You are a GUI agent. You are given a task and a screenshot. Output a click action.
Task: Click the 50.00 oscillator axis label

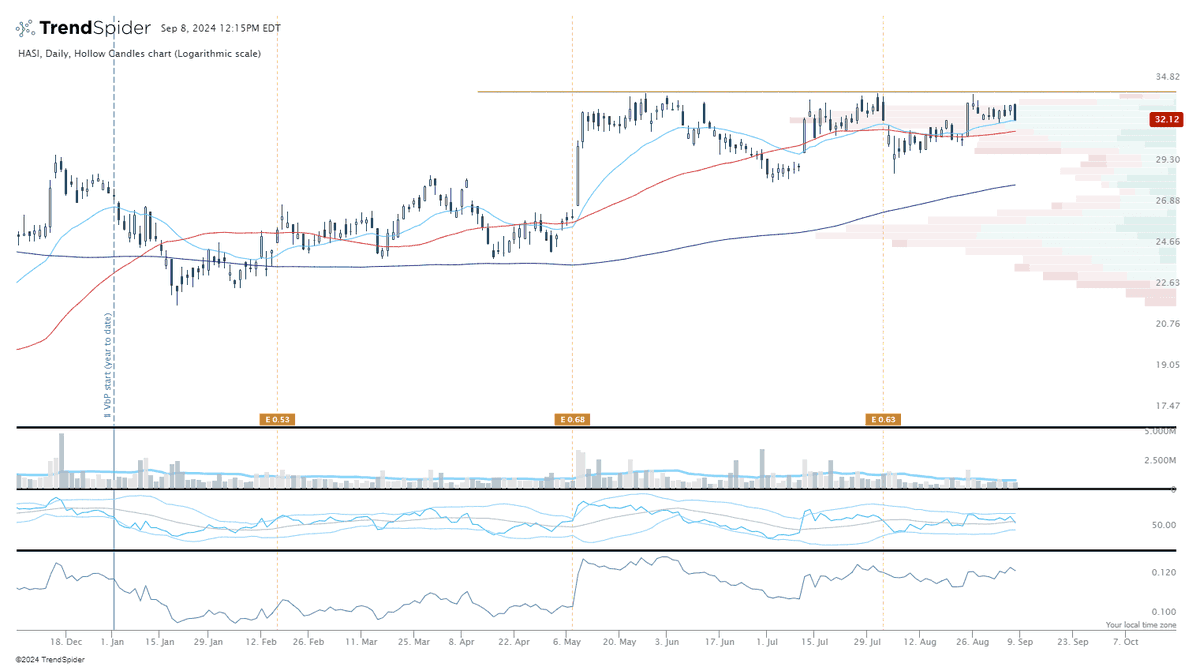[1166, 524]
